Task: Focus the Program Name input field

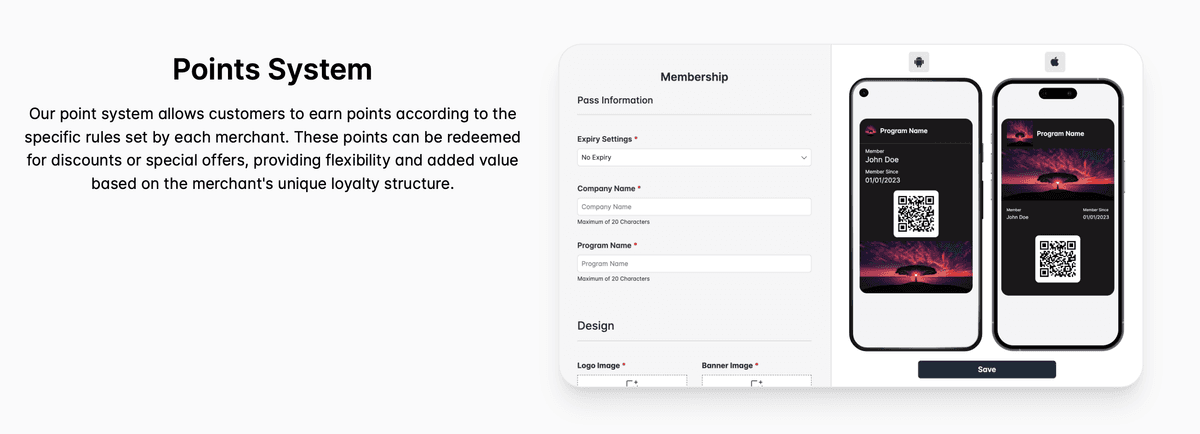Action: pyautogui.click(x=694, y=264)
